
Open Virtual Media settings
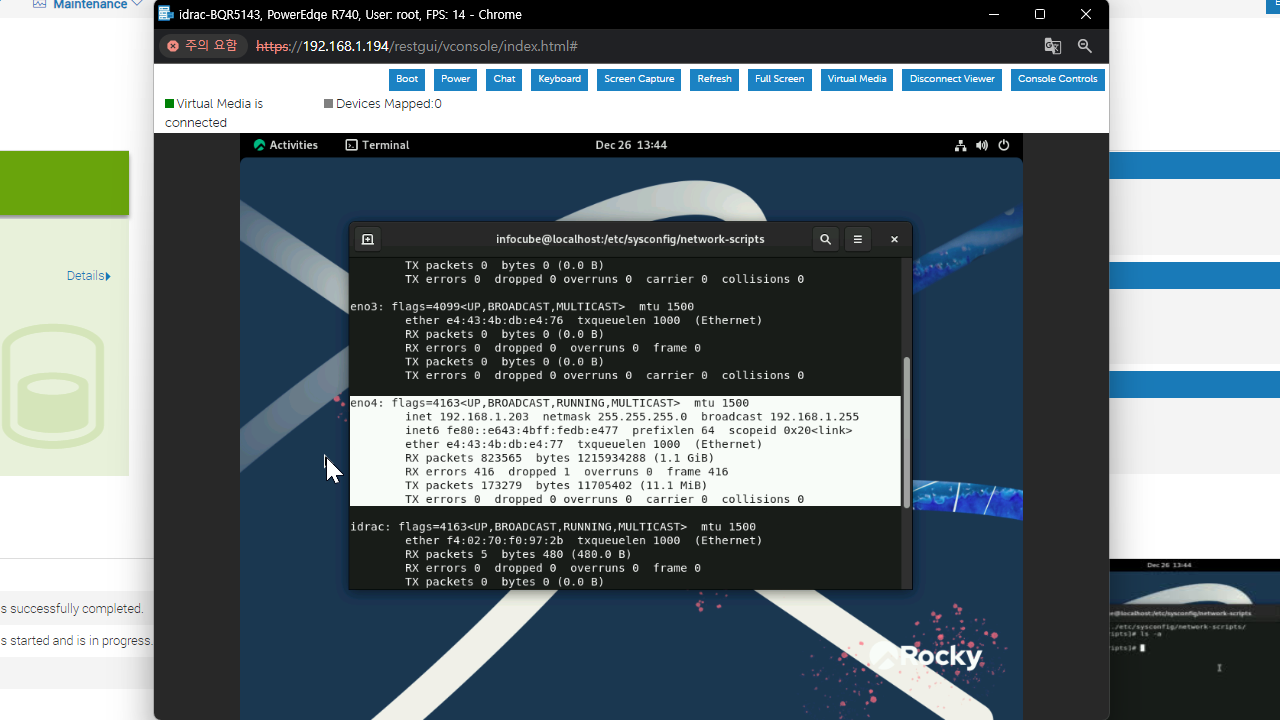point(857,80)
